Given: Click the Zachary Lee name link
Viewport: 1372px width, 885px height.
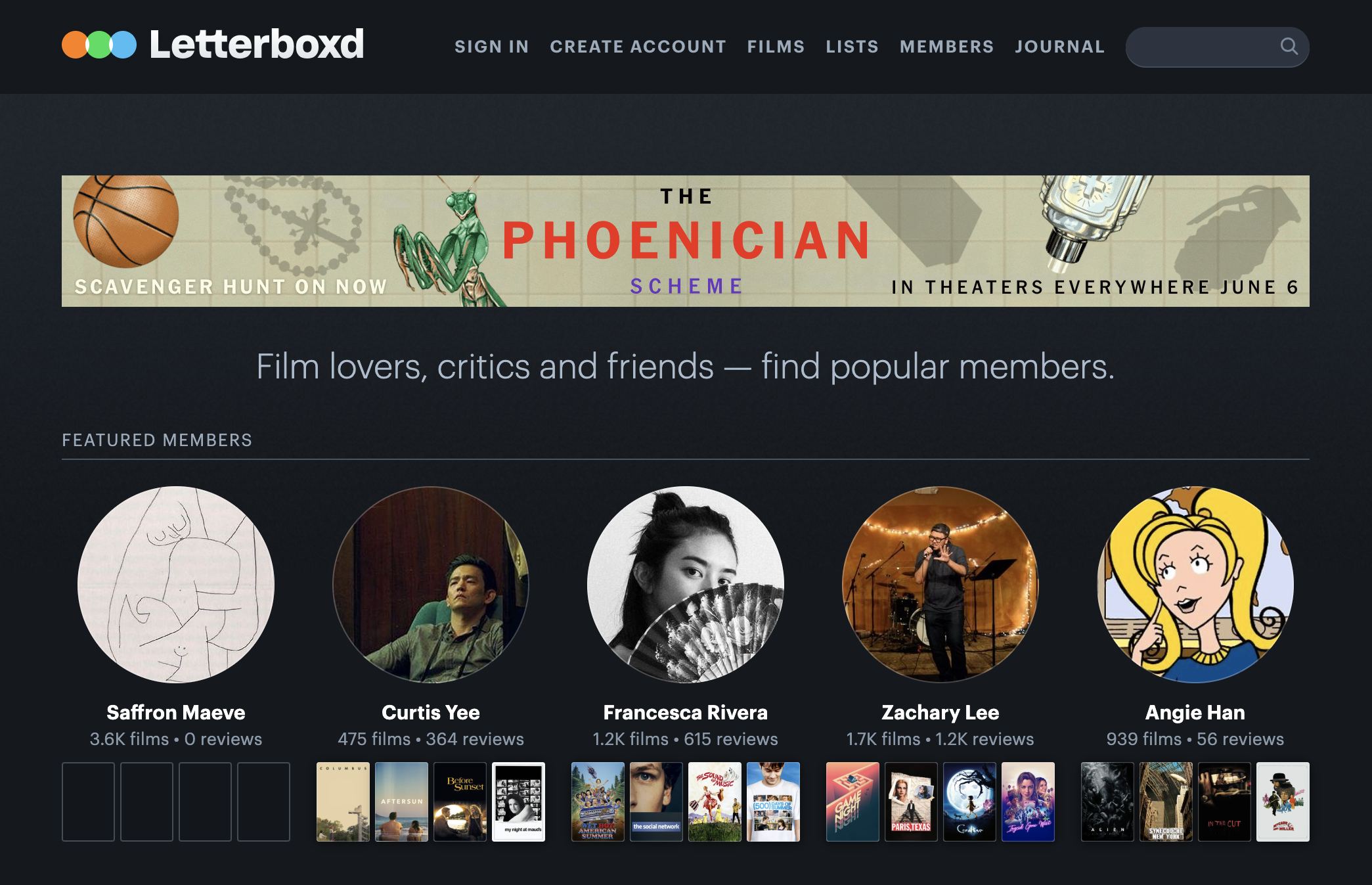Looking at the screenshot, I should pos(940,713).
